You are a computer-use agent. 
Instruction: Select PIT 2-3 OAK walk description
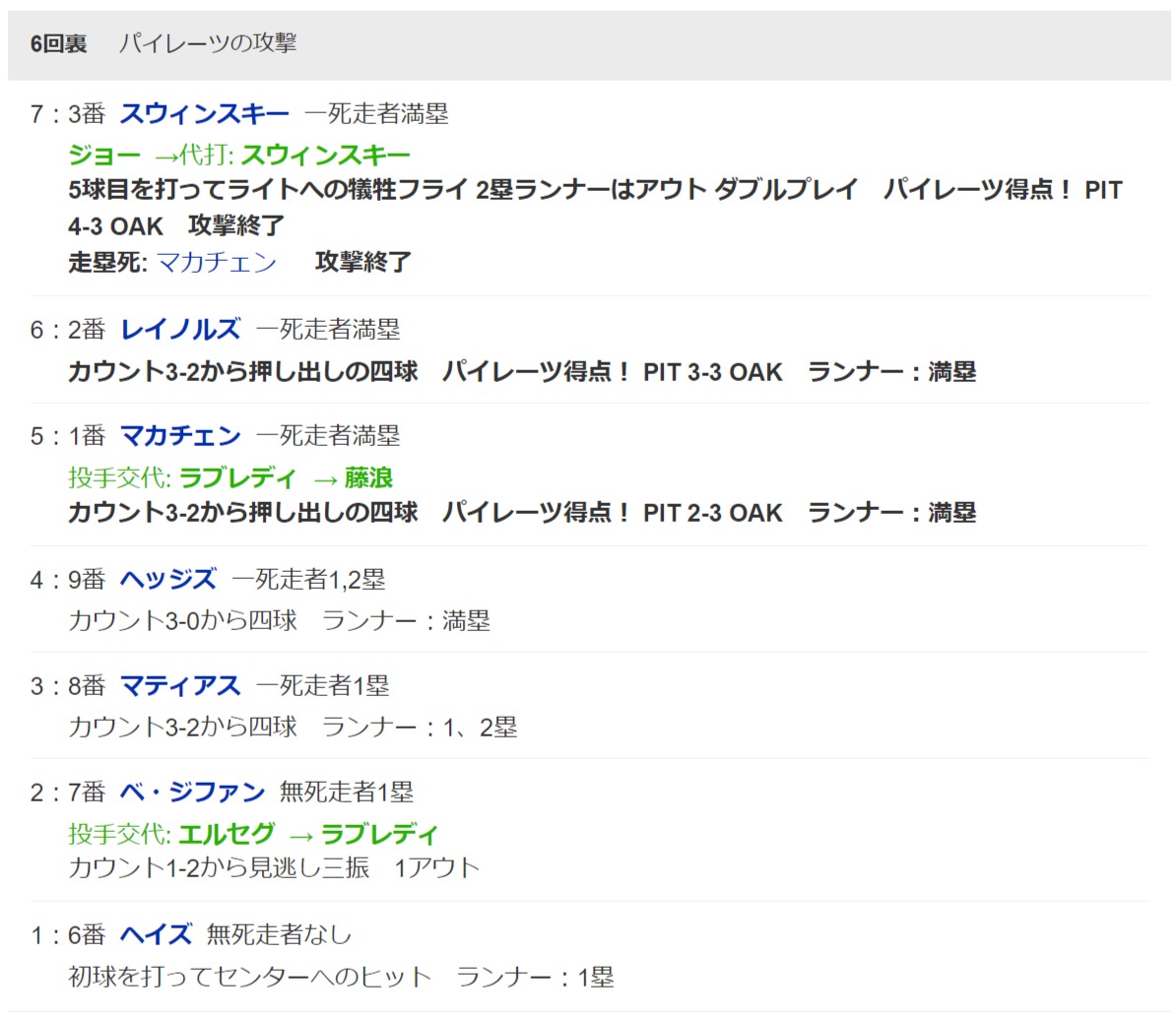pyautogui.click(x=522, y=513)
